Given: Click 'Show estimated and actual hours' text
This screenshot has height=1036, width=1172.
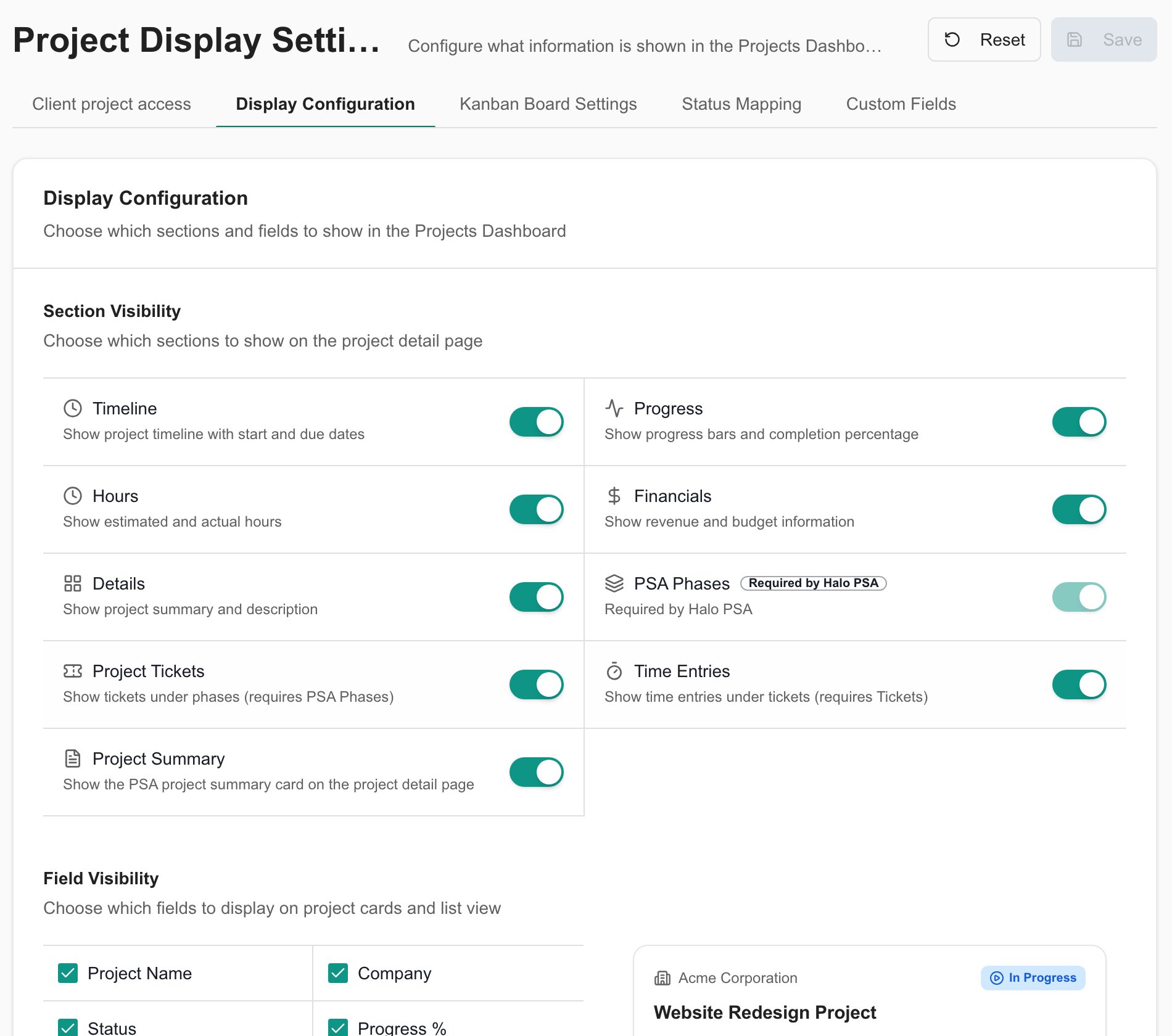Looking at the screenshot, I should click(x=172, y=522).
